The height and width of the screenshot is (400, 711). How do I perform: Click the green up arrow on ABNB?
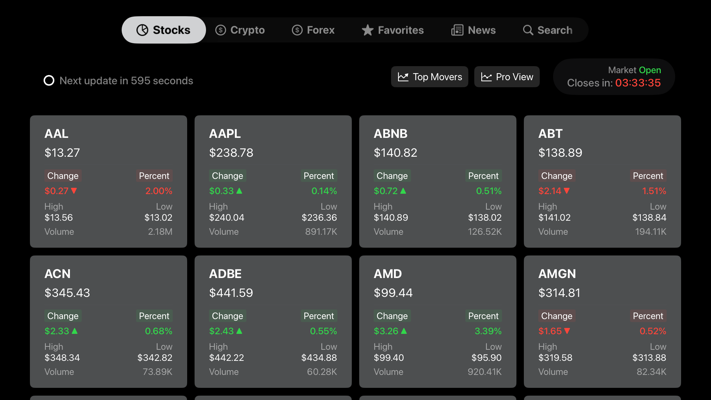click(x=403, y=191)
